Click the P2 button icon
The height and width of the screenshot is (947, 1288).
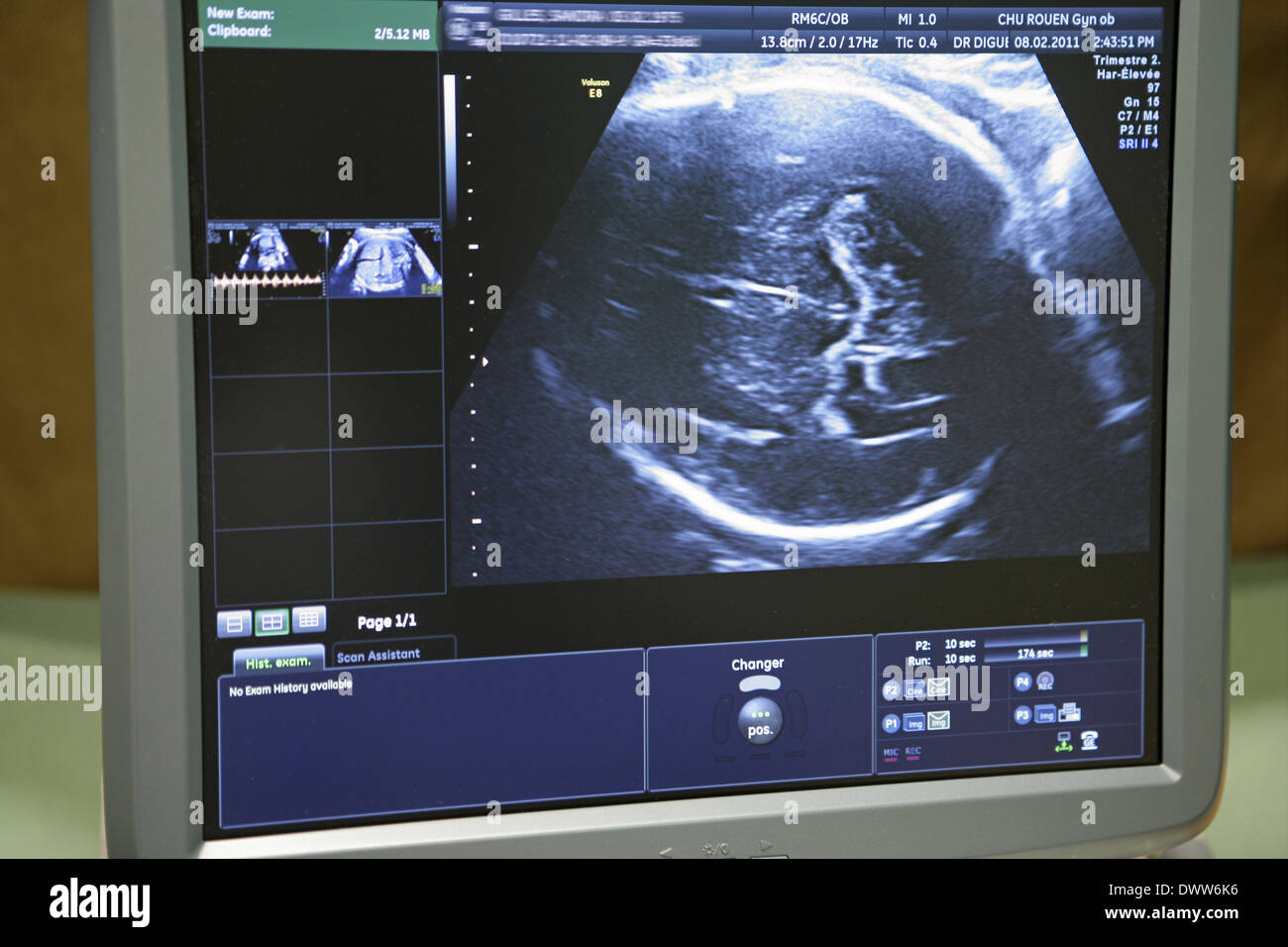click(891, 691)
